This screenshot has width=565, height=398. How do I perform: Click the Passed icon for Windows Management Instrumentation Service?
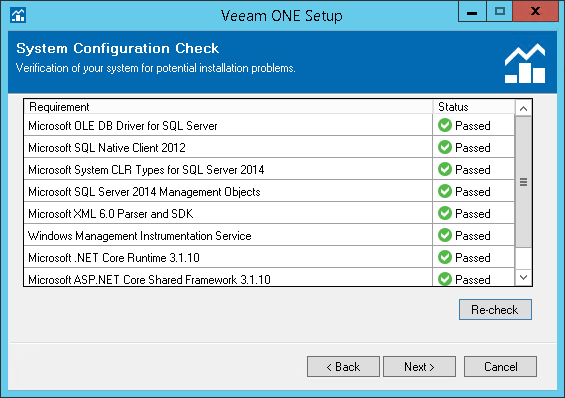445,235
